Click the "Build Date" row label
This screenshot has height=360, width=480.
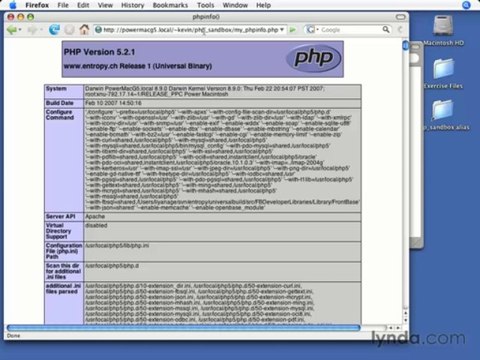(x=60, y=103)
